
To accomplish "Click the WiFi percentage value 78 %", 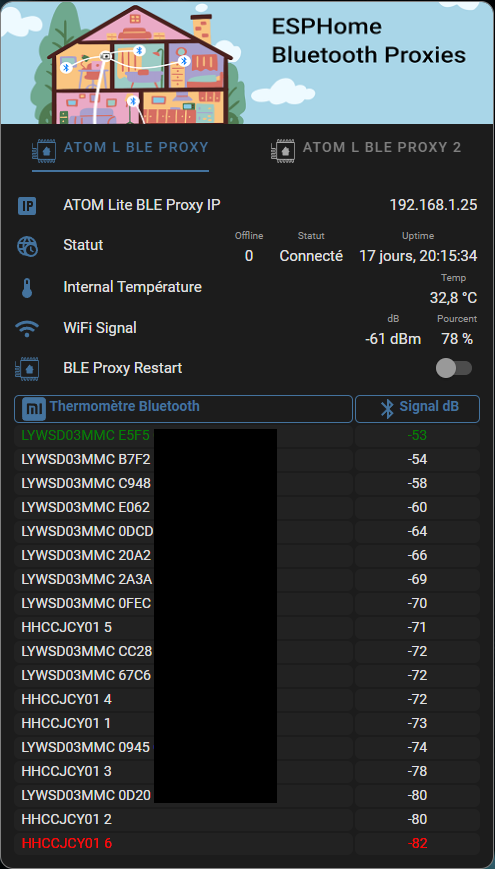I will (457, 339).
